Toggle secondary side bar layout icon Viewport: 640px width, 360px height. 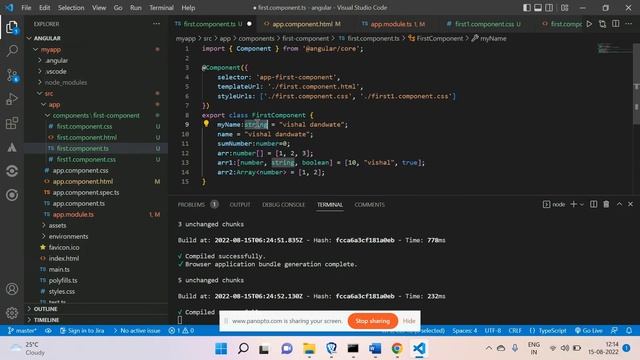pyautogui.click(x=549, y=8)
